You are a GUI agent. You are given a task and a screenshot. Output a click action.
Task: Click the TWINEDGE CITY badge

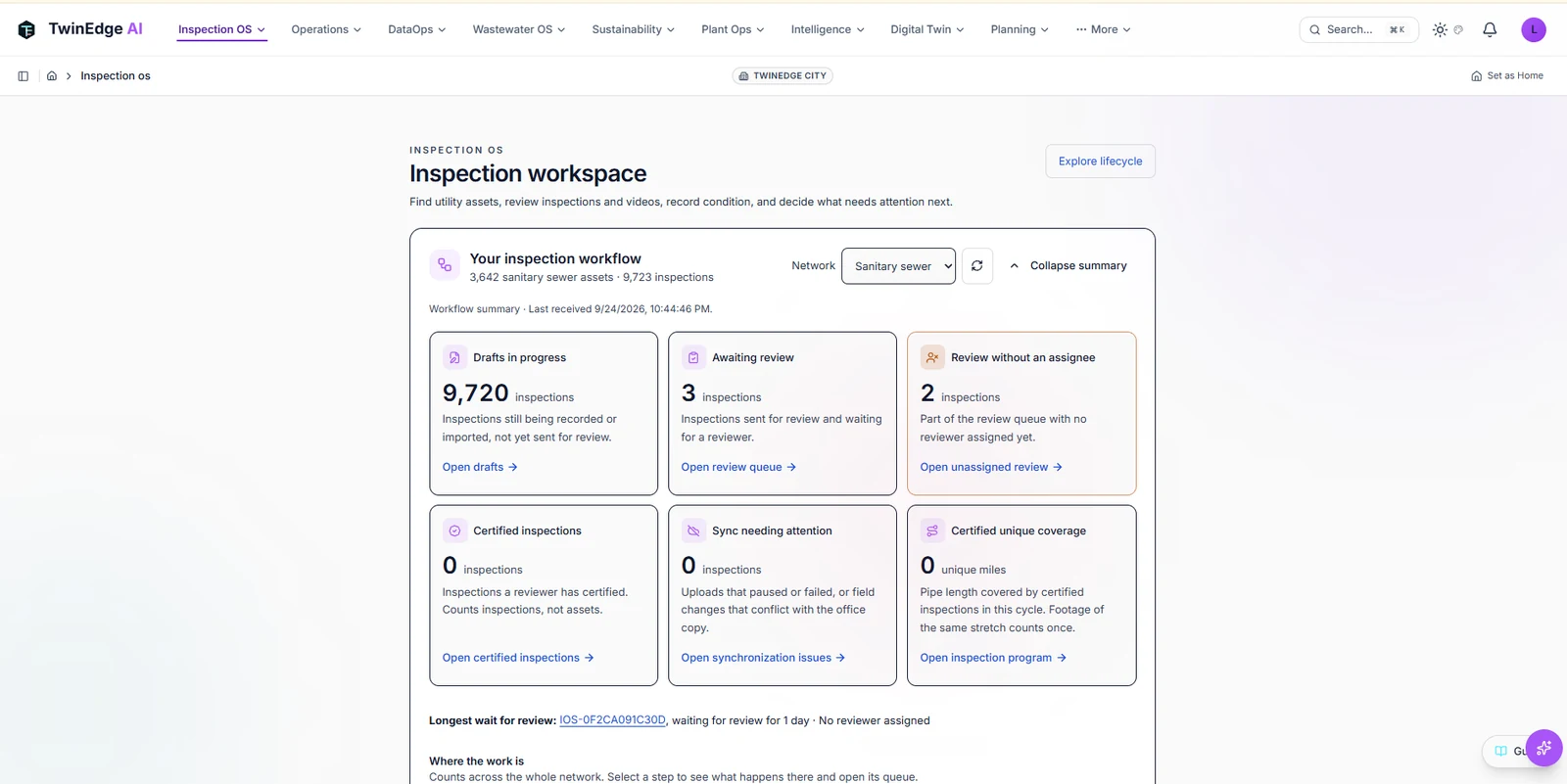click(x=783, y=76)
